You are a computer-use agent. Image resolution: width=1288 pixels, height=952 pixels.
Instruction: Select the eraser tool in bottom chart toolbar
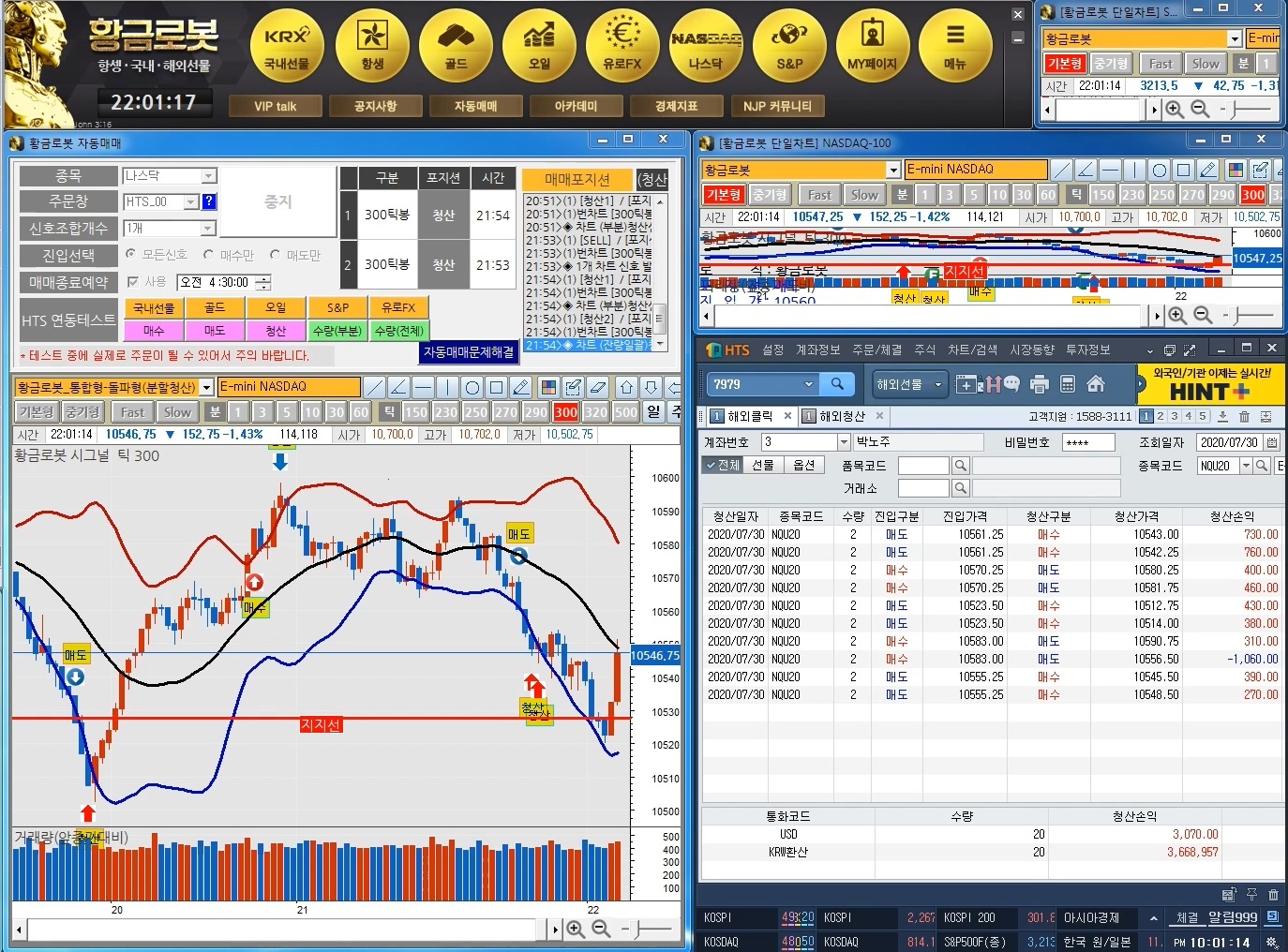(x=598, y=387)
